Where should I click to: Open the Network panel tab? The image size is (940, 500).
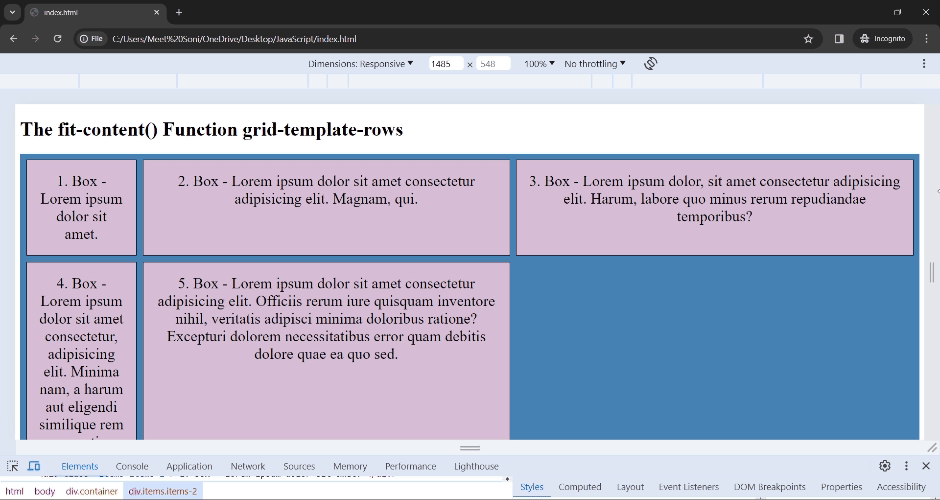pos(248,466)
